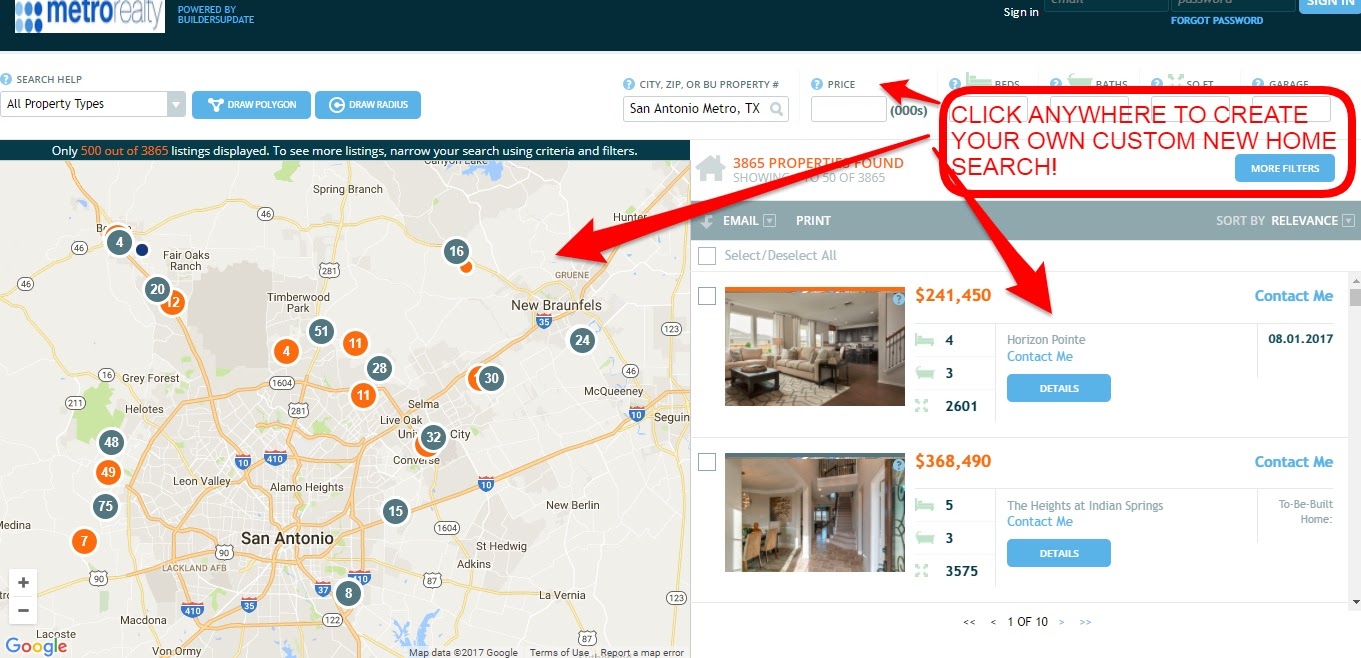Open Details for Horizon Pointe listing
This screenshot has width=1361, height=658.
click(1059, 388)
